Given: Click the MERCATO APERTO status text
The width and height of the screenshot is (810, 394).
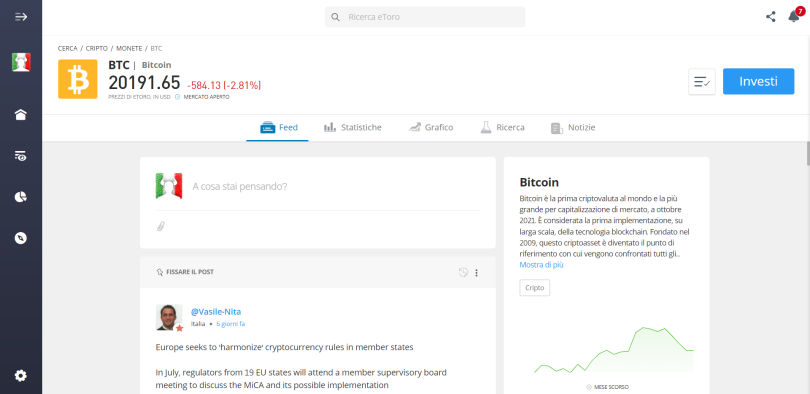Looking at the screenshot, I should click(207, 97).
